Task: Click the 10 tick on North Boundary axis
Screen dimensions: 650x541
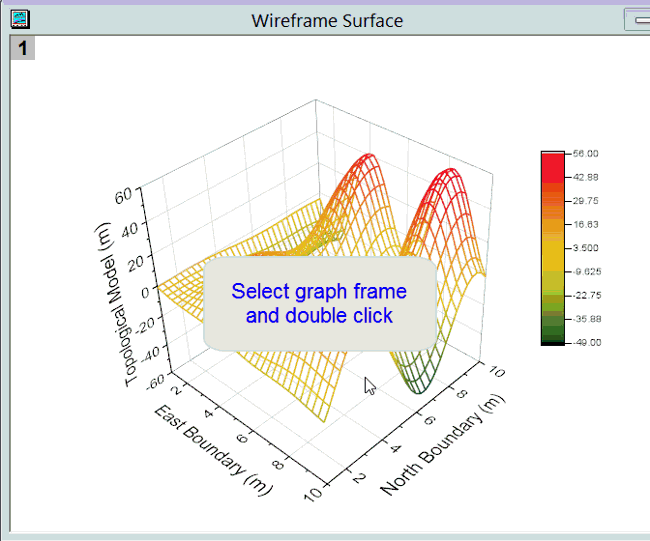Action: 495,371
